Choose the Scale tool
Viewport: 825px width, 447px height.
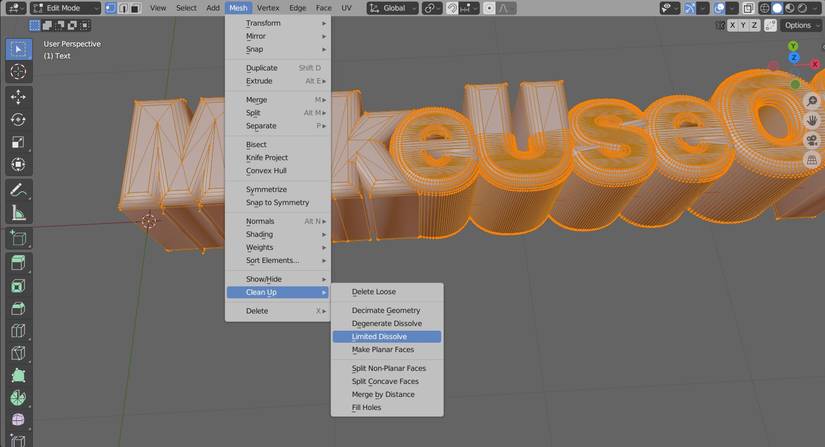tap(18, 143)
